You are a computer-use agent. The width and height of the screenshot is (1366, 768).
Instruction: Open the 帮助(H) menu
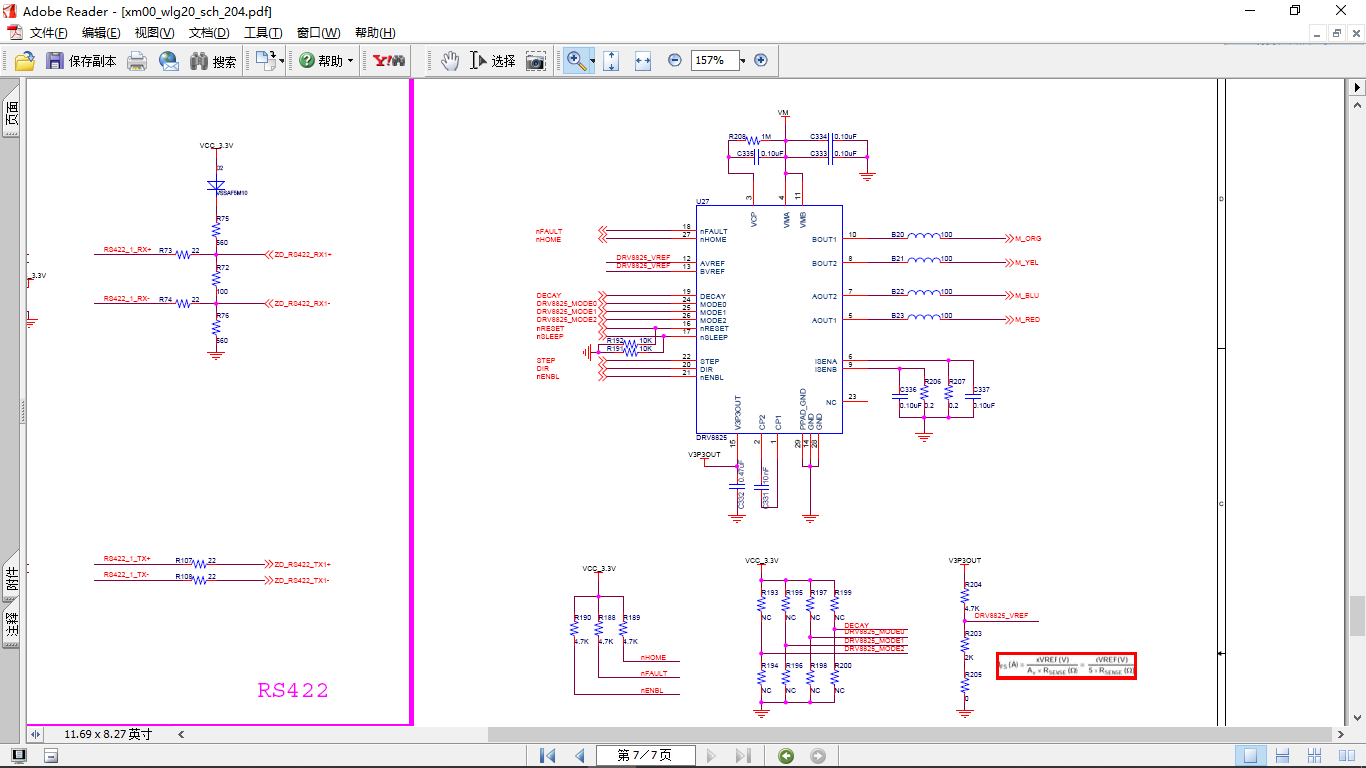[x=375, y=33]
